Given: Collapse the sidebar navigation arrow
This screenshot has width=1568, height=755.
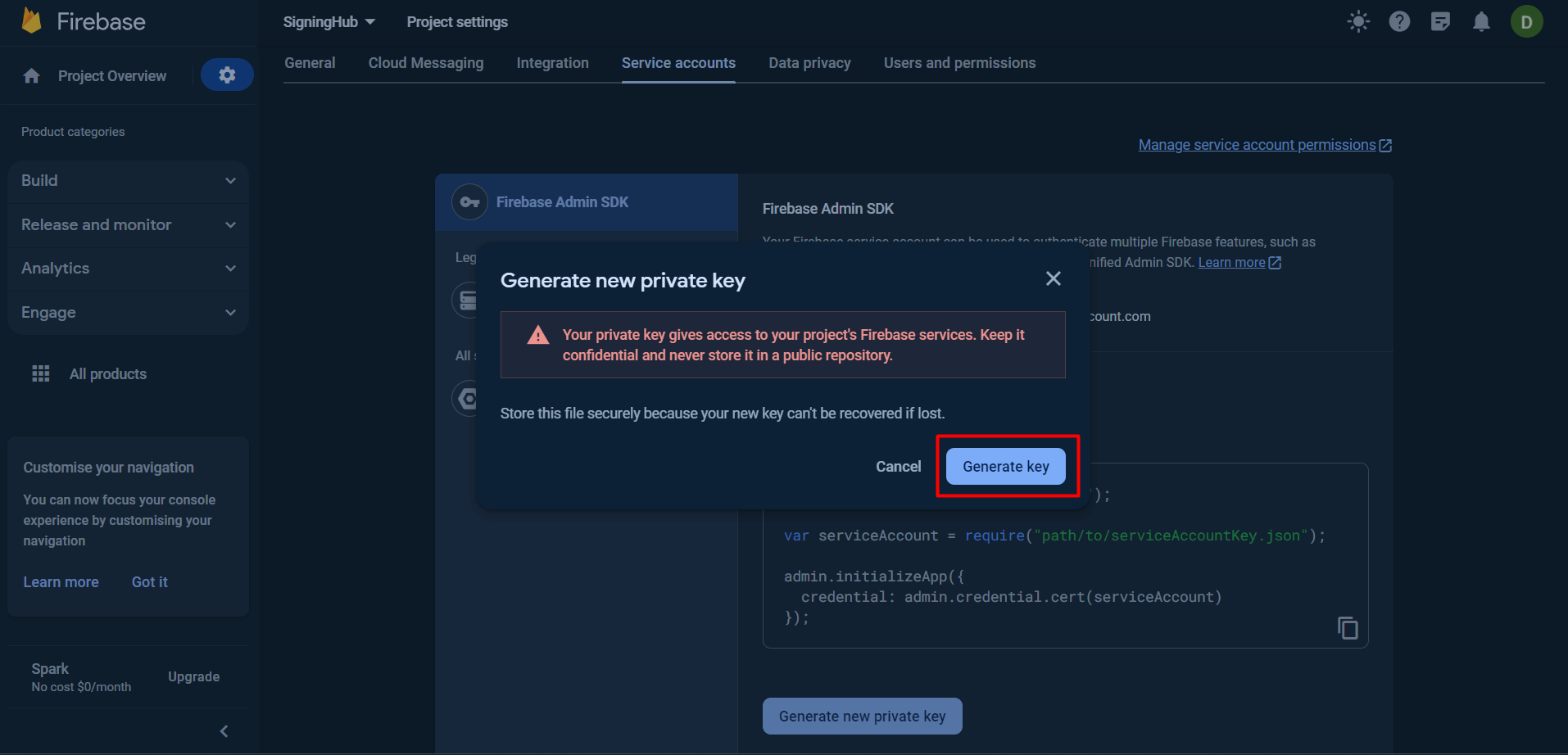Looking at the screenshot, I should click(224, 731).
